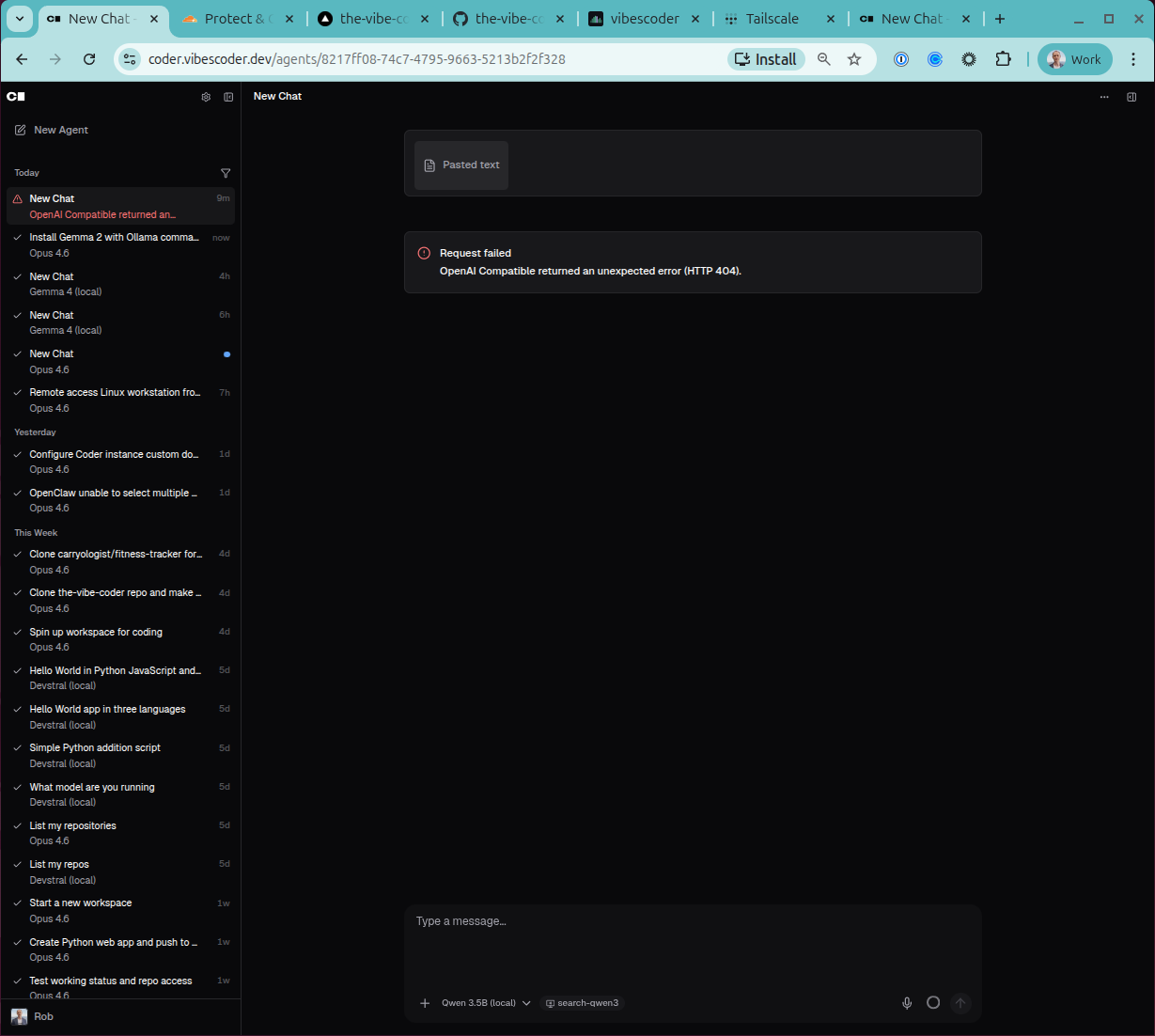The width and height of the screenshot is (1155, 1036).
Task: Open Hello World in Python JavaScript chat
Action: [120, 678]
